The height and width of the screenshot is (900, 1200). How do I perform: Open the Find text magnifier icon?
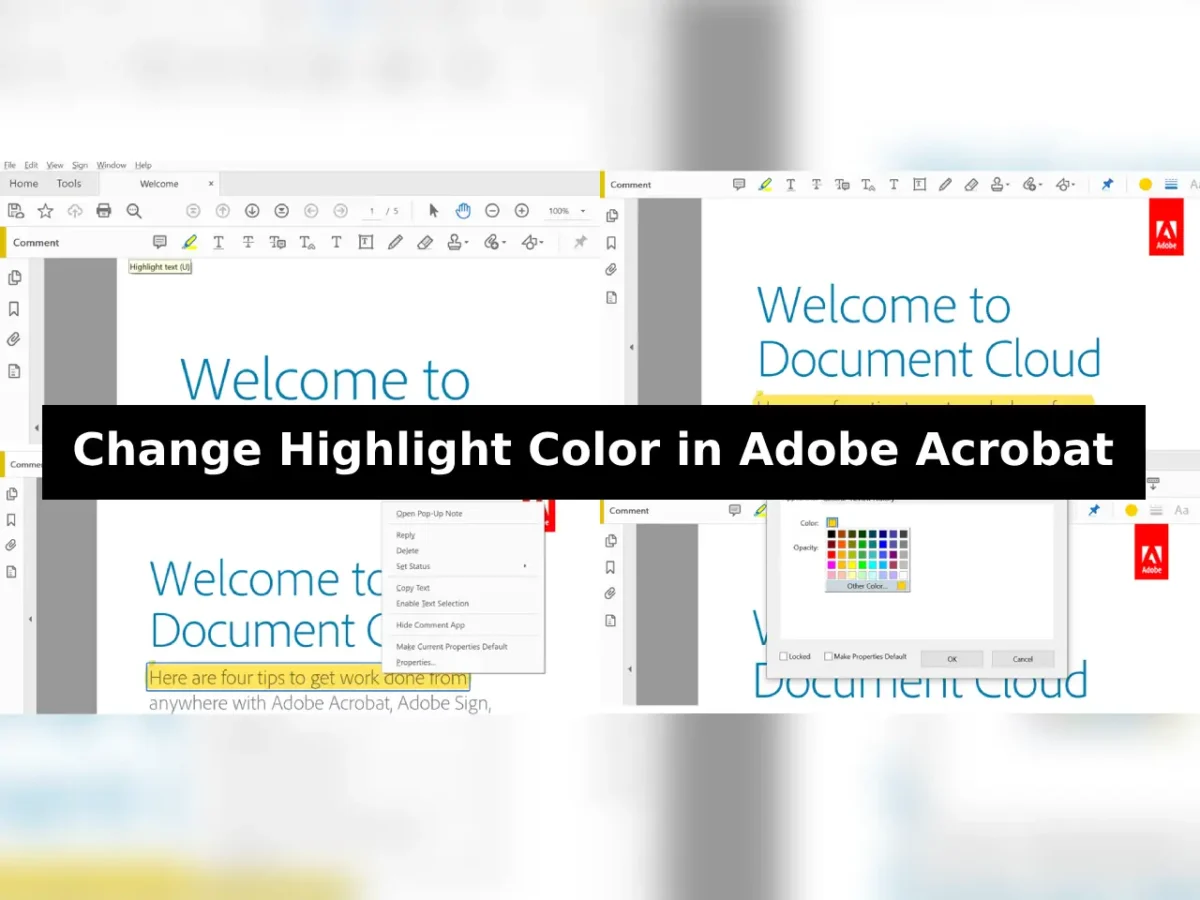coord(134,210)
